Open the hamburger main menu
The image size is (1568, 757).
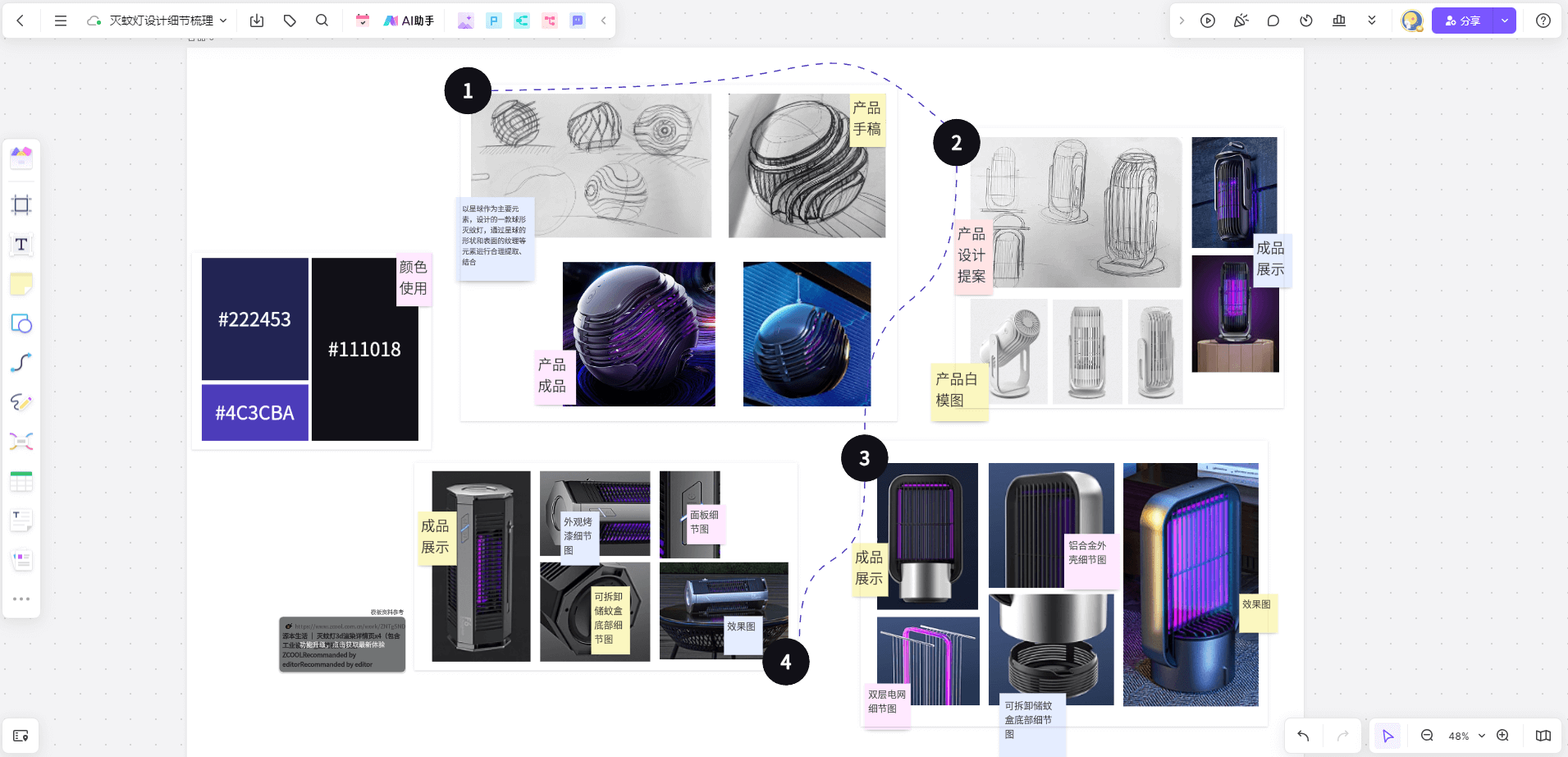[61, 21]
